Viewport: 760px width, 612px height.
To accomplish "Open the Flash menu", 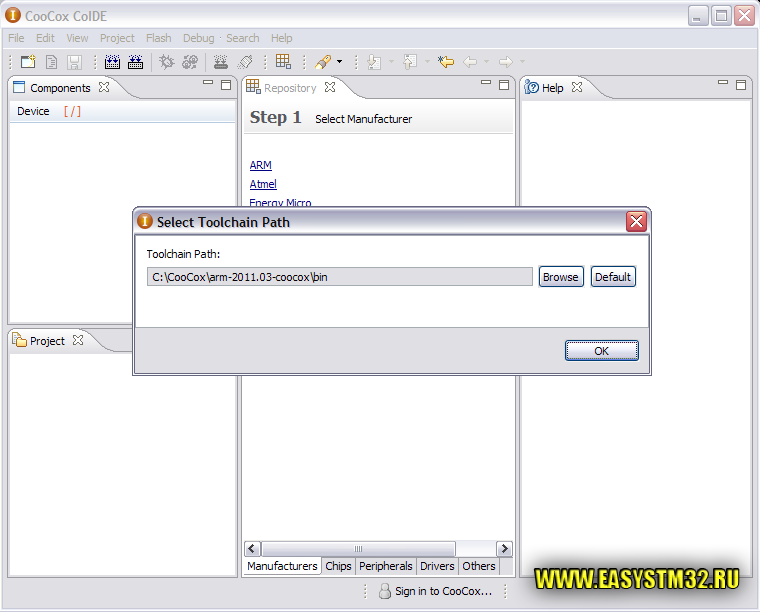I will click(158, 38).
